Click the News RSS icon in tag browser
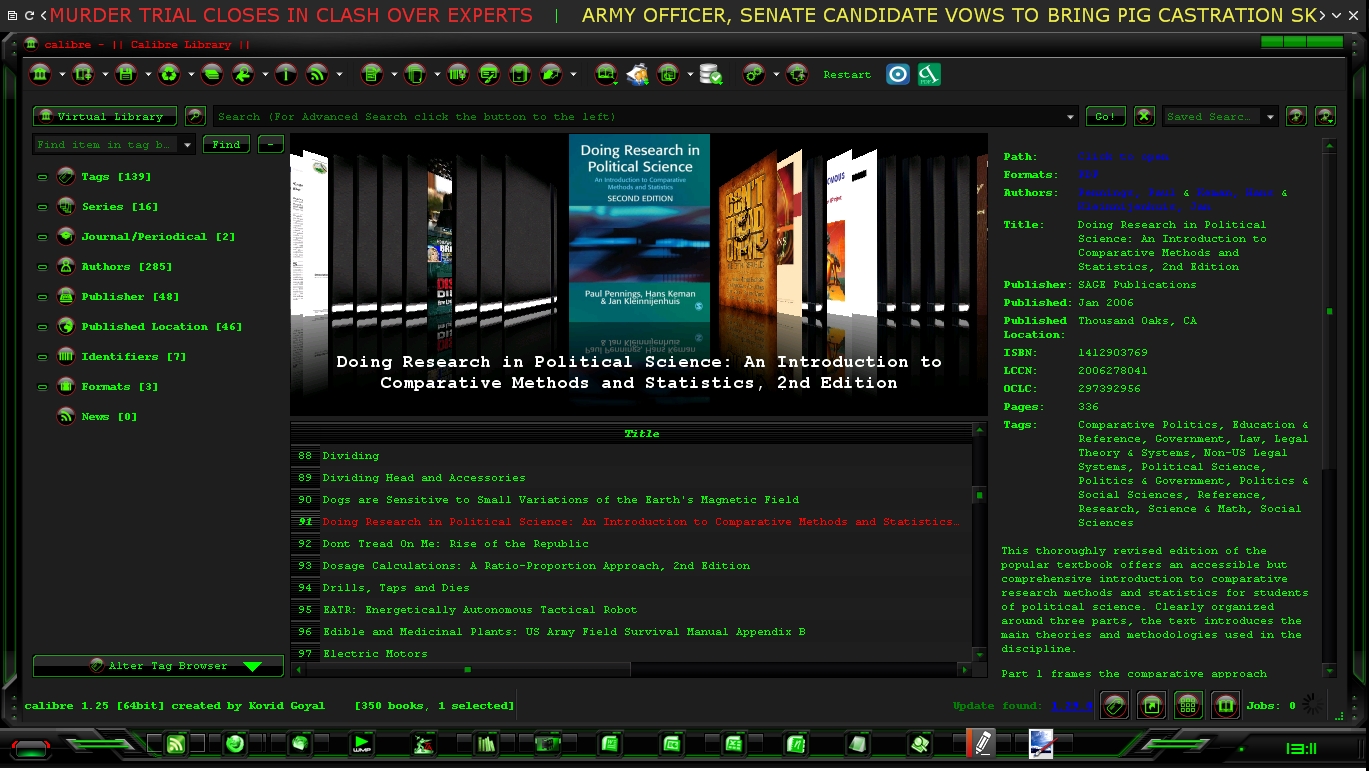Viewport: 1369px width, 771px height. pyautogui.click(x=66, y=416)
